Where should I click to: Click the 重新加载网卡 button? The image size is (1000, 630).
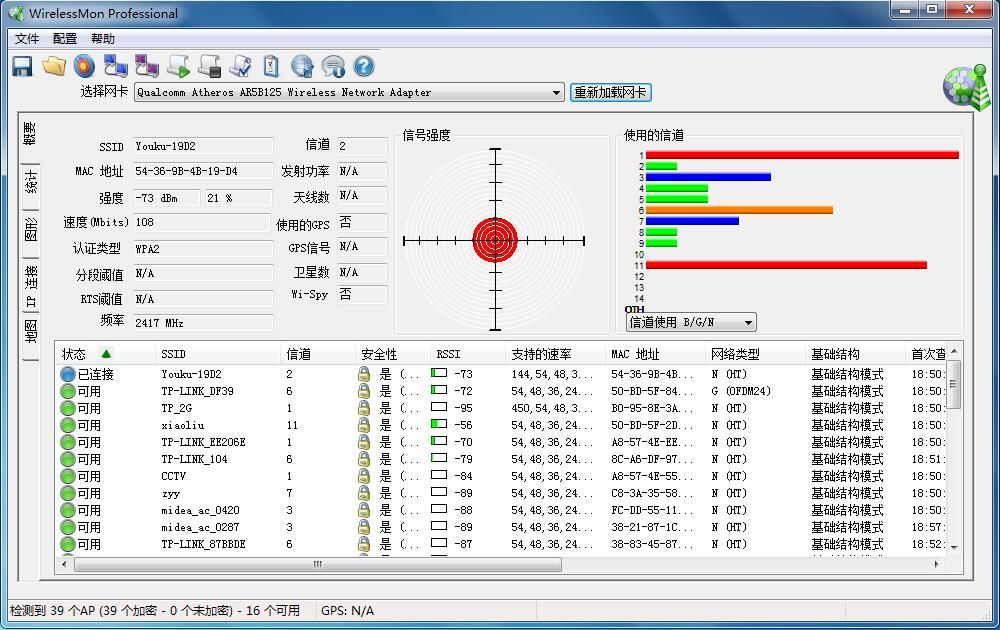click(610, 92)
